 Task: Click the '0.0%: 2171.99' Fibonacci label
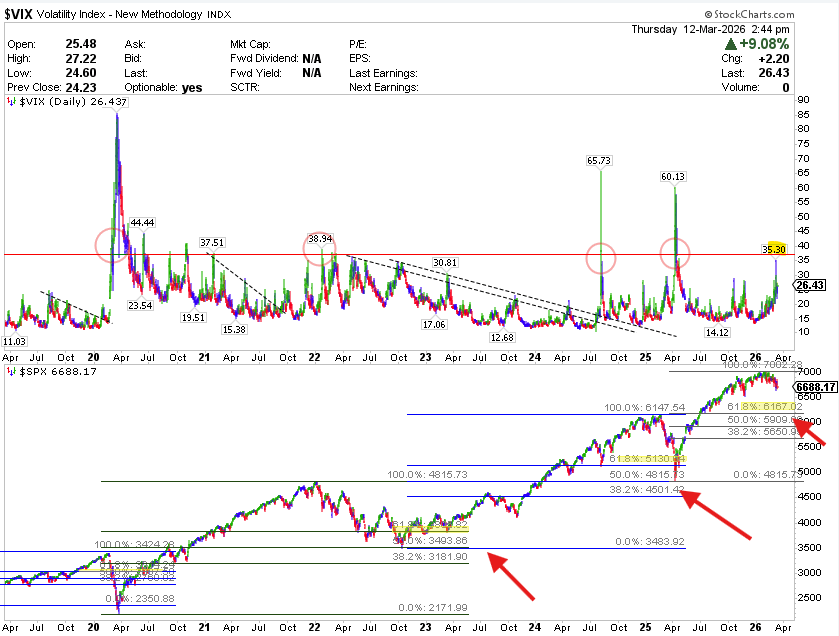pos(433,608)
